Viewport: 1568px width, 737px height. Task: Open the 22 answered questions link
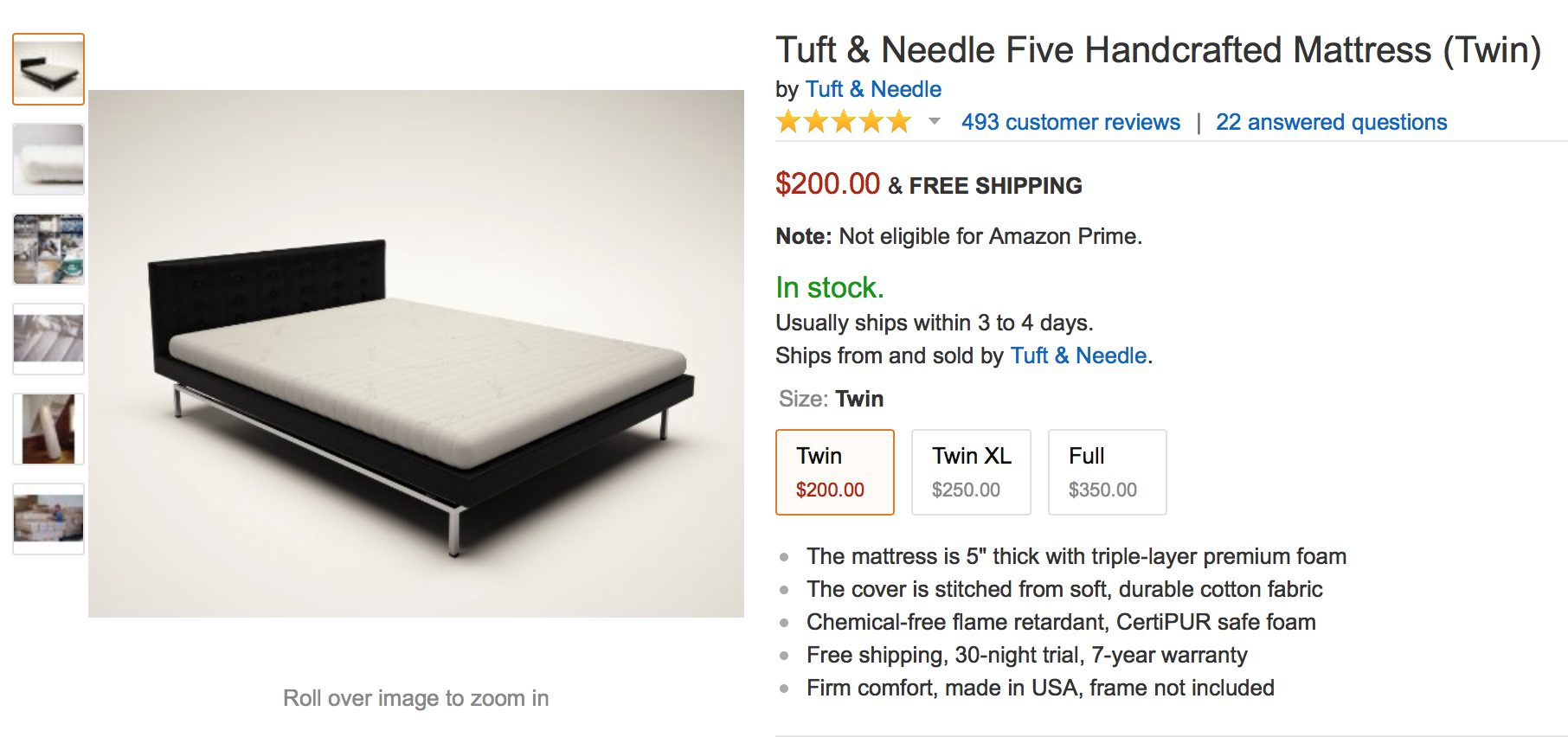1331,122
